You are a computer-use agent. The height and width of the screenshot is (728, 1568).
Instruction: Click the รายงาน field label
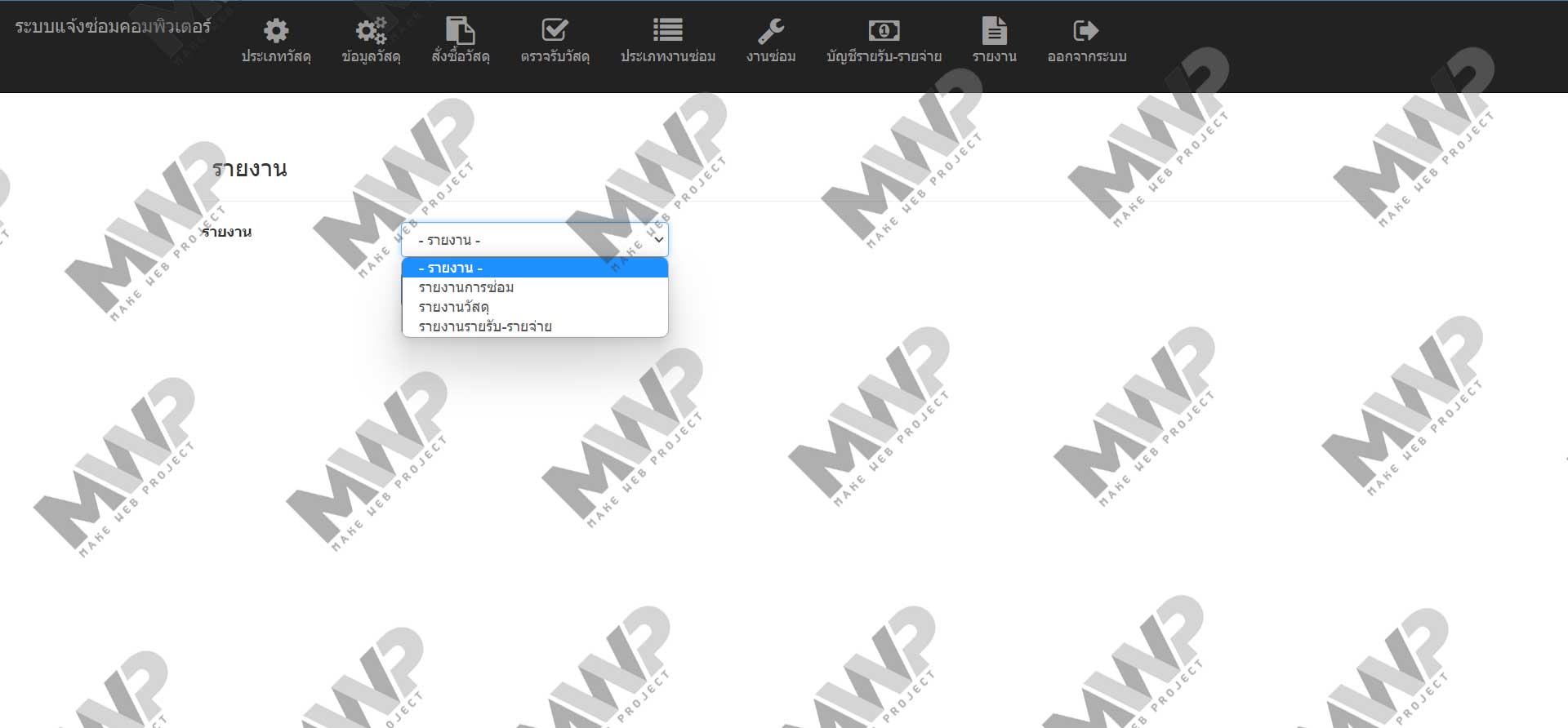[226, 232]
